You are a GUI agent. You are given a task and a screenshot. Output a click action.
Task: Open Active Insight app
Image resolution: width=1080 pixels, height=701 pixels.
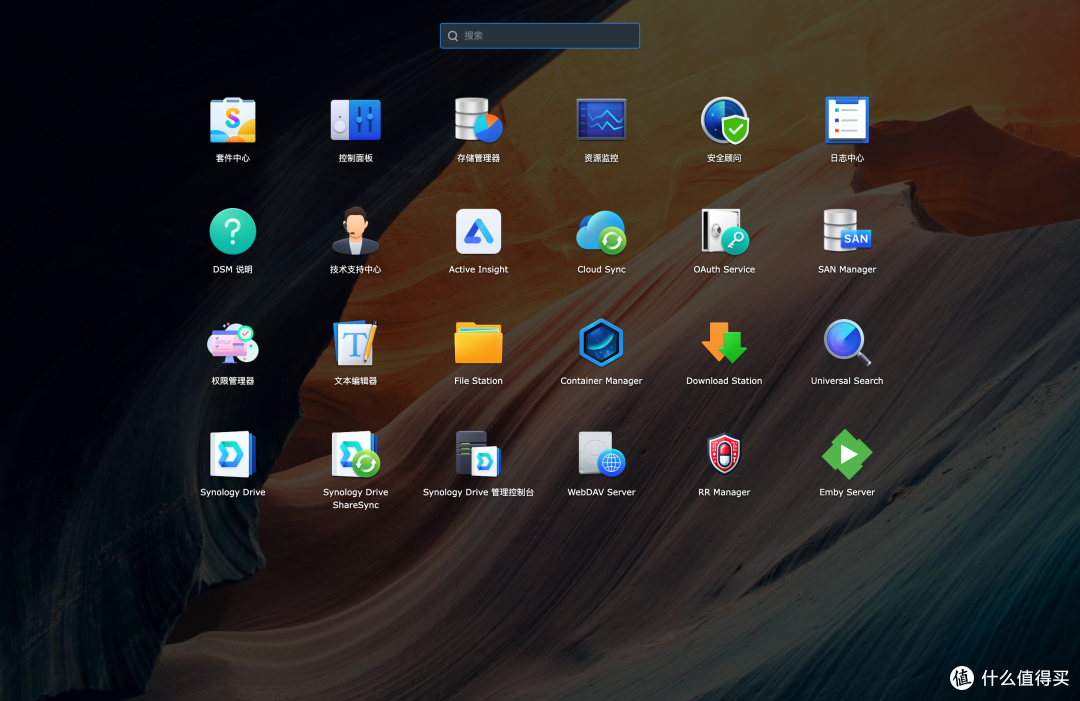click(x=478, y=232)
